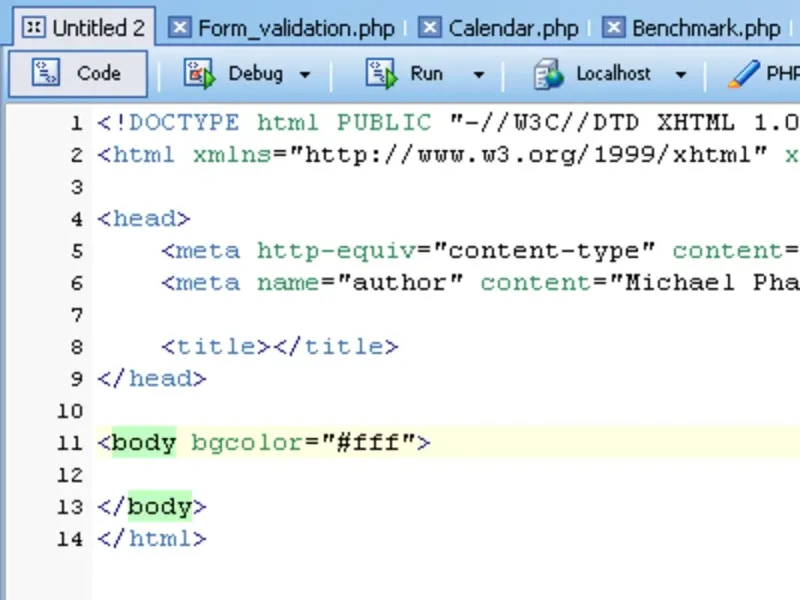This screenshot has width=800, height=600.
Task: Click the "#fff" value on line 11
Action: (x=368, y=443)
